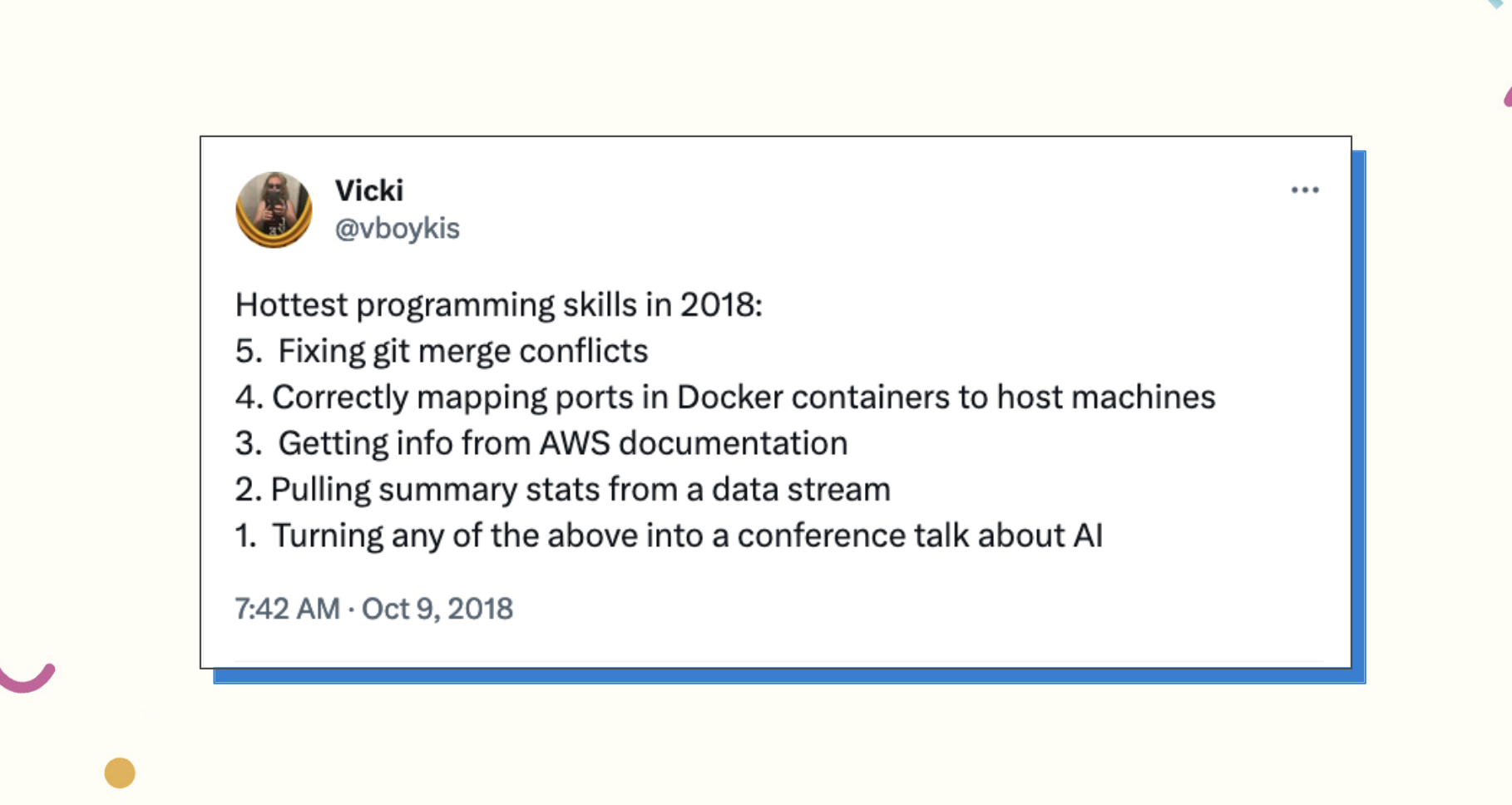Image resolution: width=1512 pixels, height=805 pixels.
Task: Click the 7:42 AM timestamp
Action: (287, 609)
